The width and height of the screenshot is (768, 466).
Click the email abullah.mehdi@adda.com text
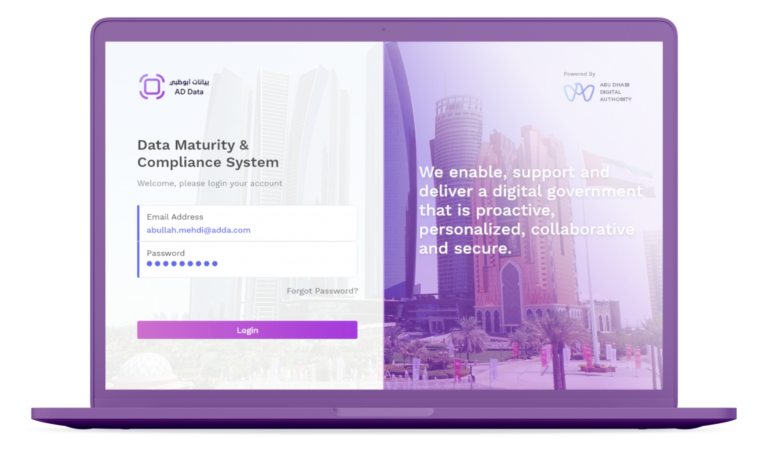click(x=198, y=230)
